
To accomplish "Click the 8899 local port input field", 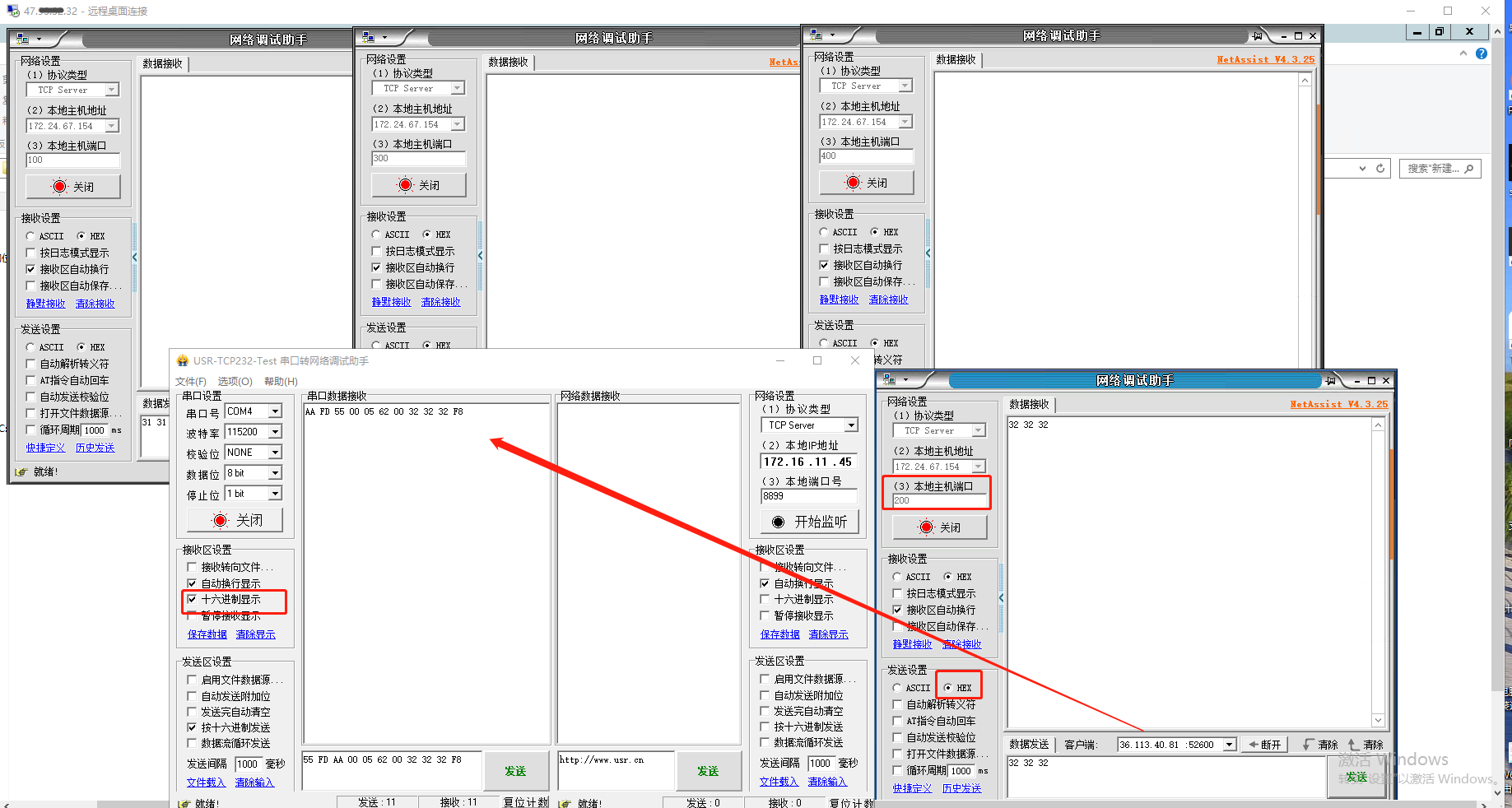I will pos(809,496).
